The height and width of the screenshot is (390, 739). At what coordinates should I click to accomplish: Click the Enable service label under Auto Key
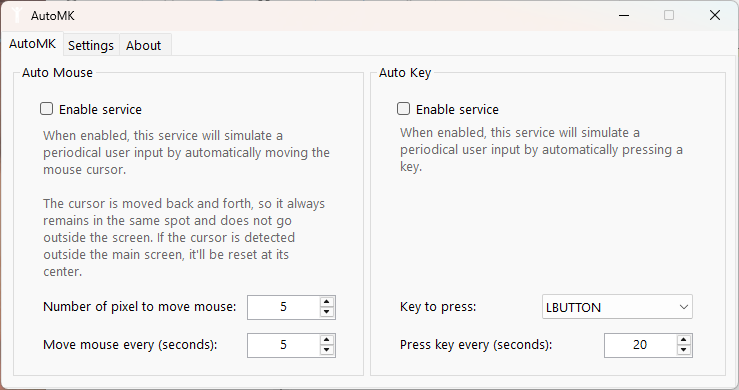457,109
